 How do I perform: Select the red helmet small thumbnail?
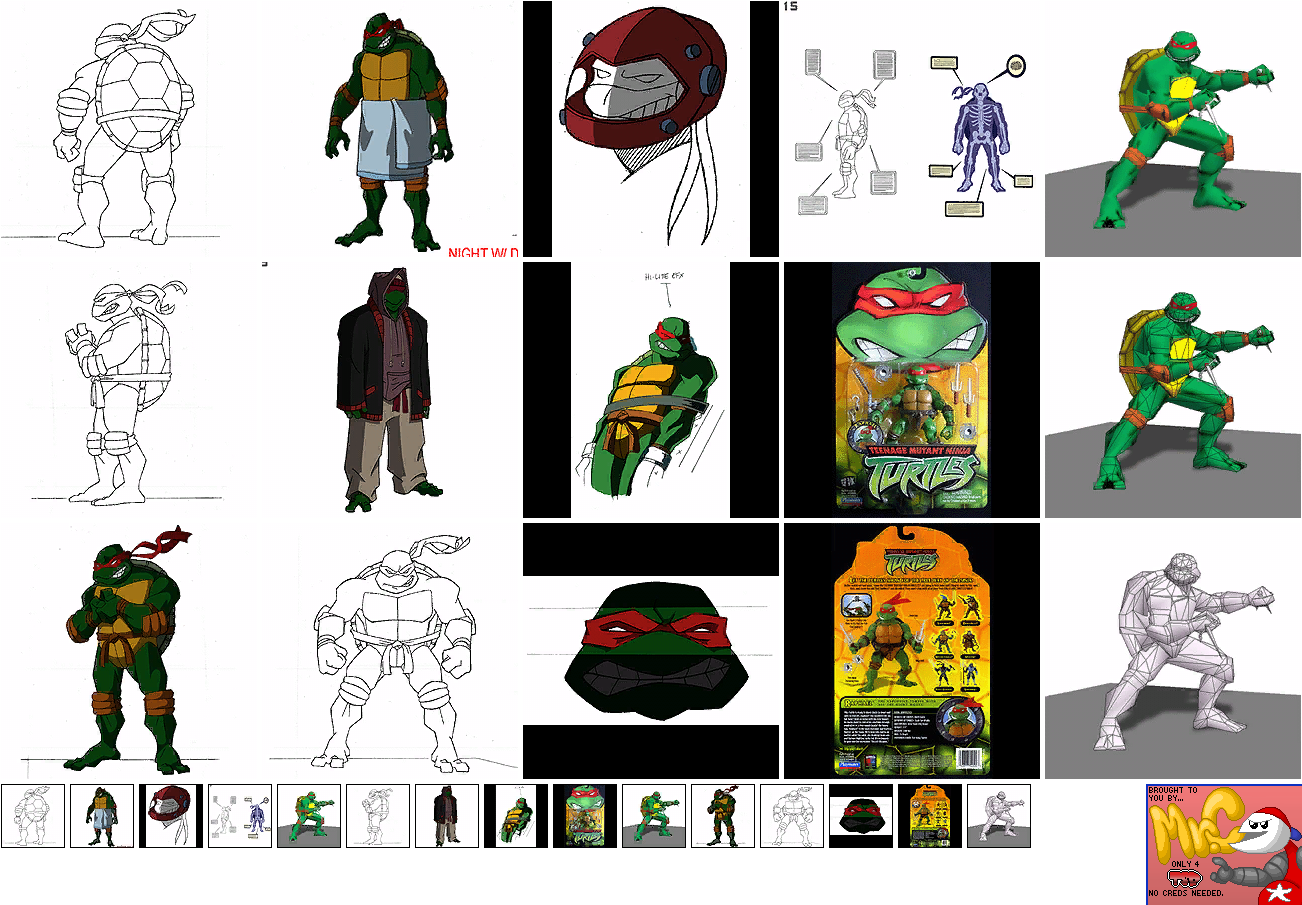pos(171,816)
